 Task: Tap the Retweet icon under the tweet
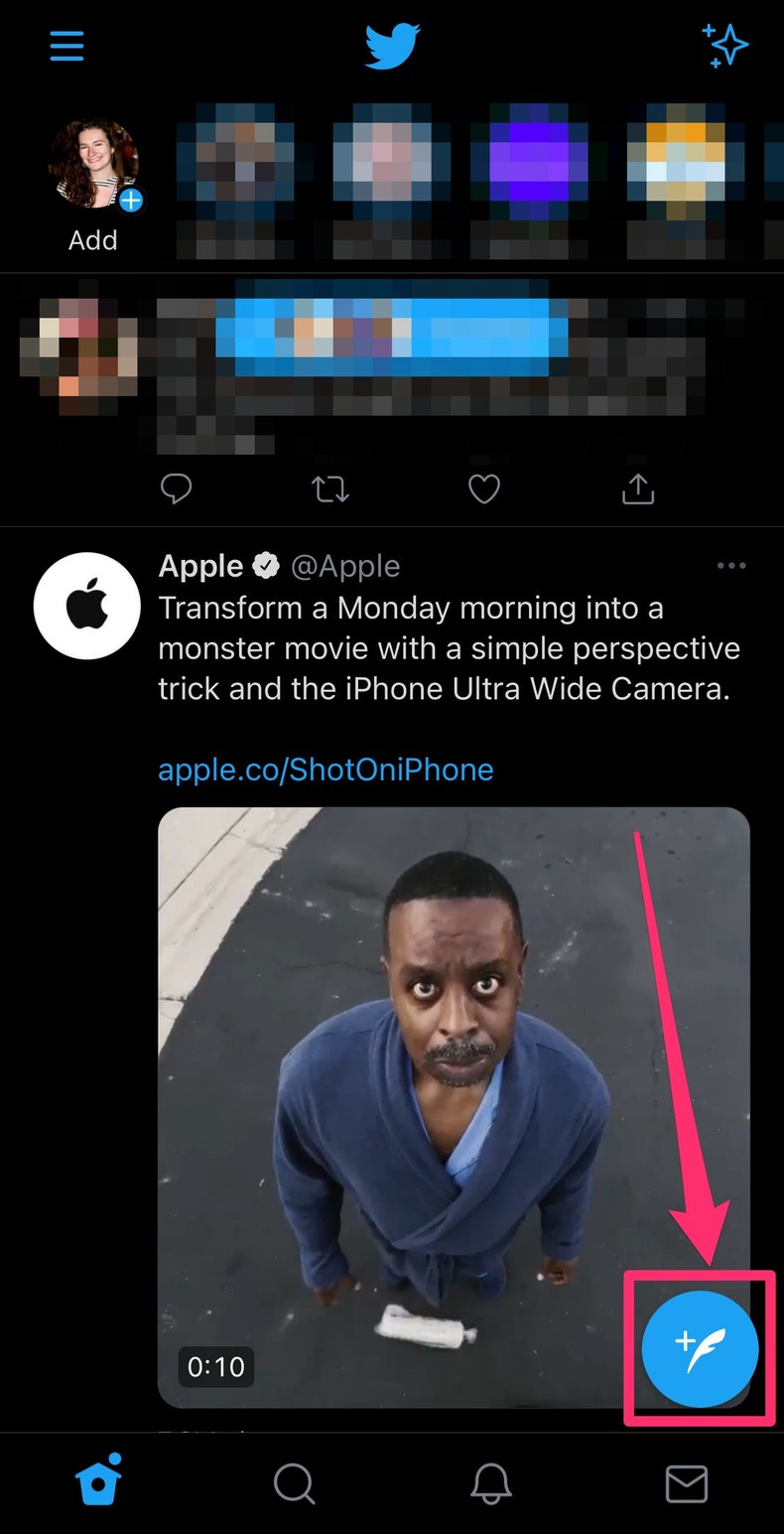click(x=329, y=488)
